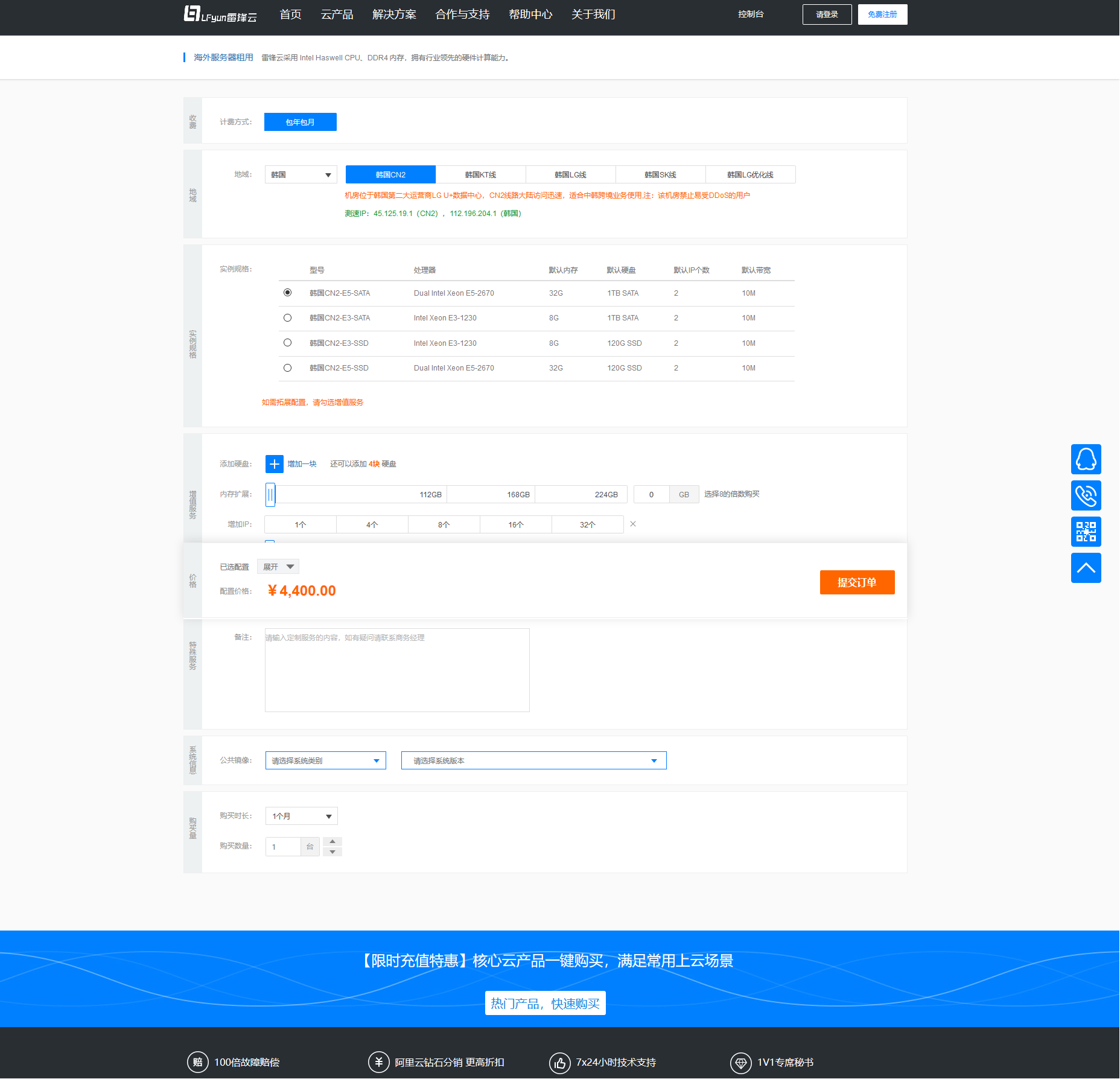Open 帮助中心 in the top navigation
Screen dimensions: 1120x1079
point(530,14)
